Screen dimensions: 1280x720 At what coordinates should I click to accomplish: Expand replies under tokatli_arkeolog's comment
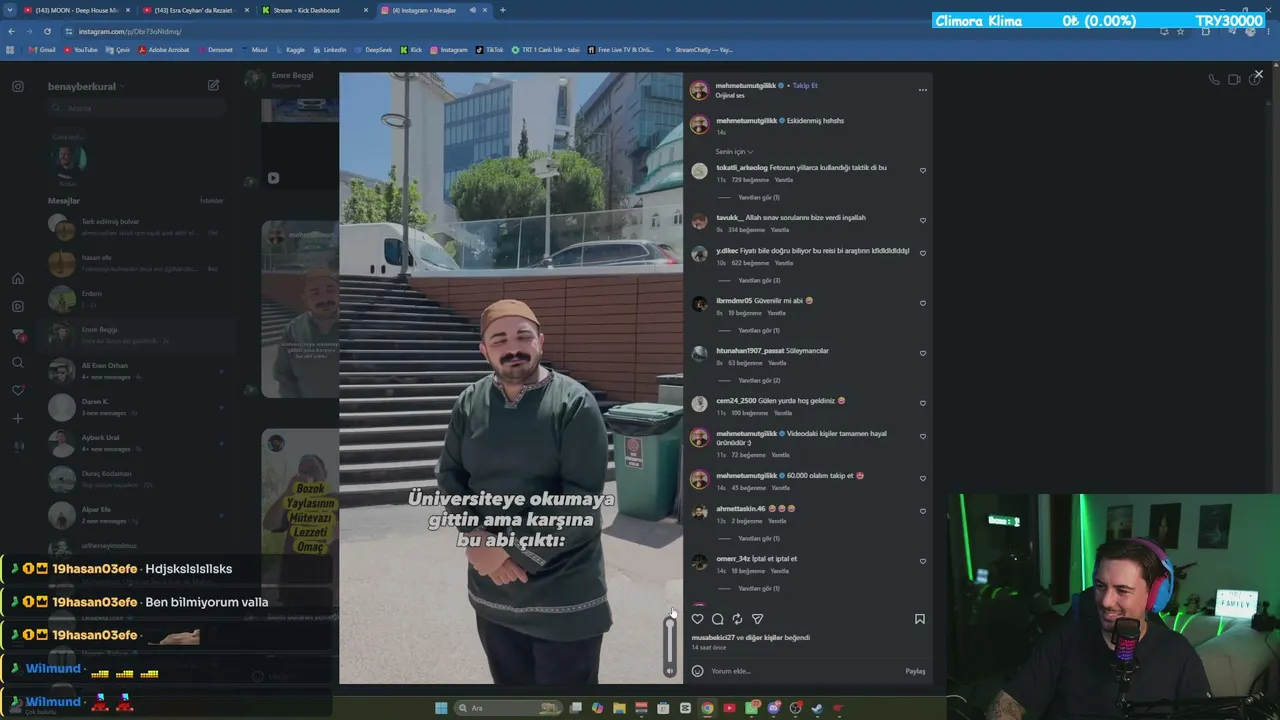(x=758, y=197)
